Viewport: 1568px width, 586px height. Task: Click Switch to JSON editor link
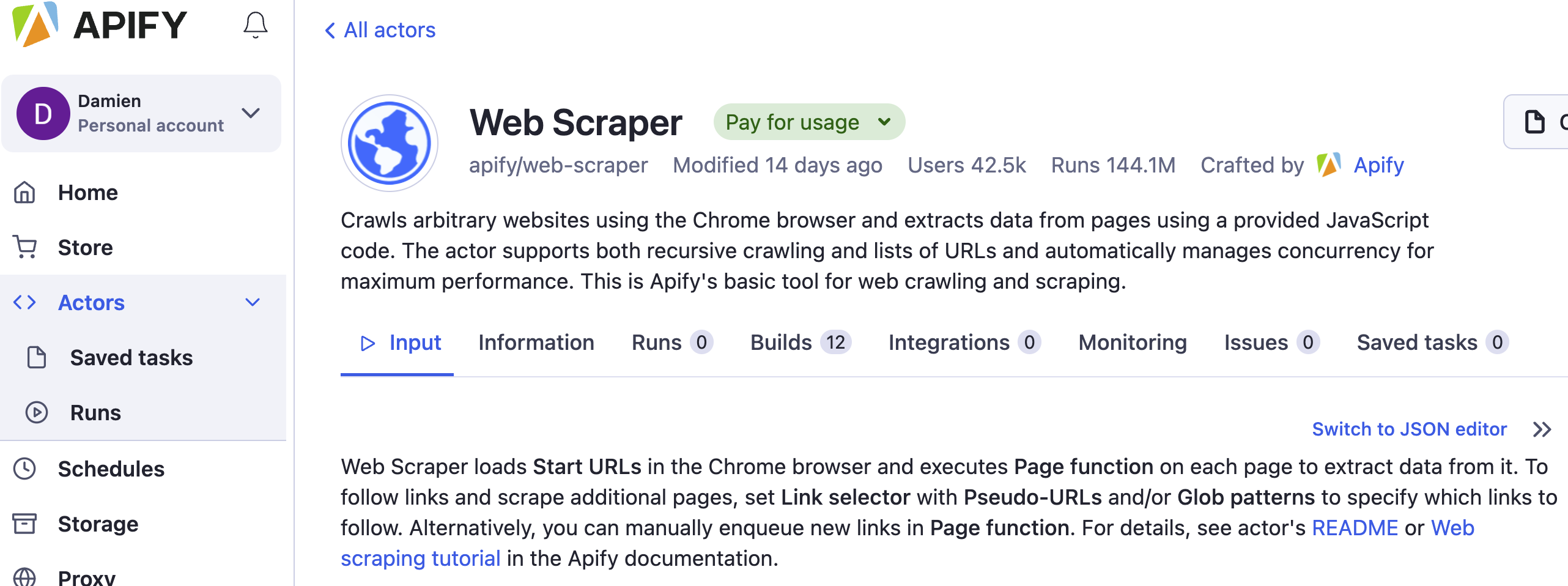[1409, 429]
